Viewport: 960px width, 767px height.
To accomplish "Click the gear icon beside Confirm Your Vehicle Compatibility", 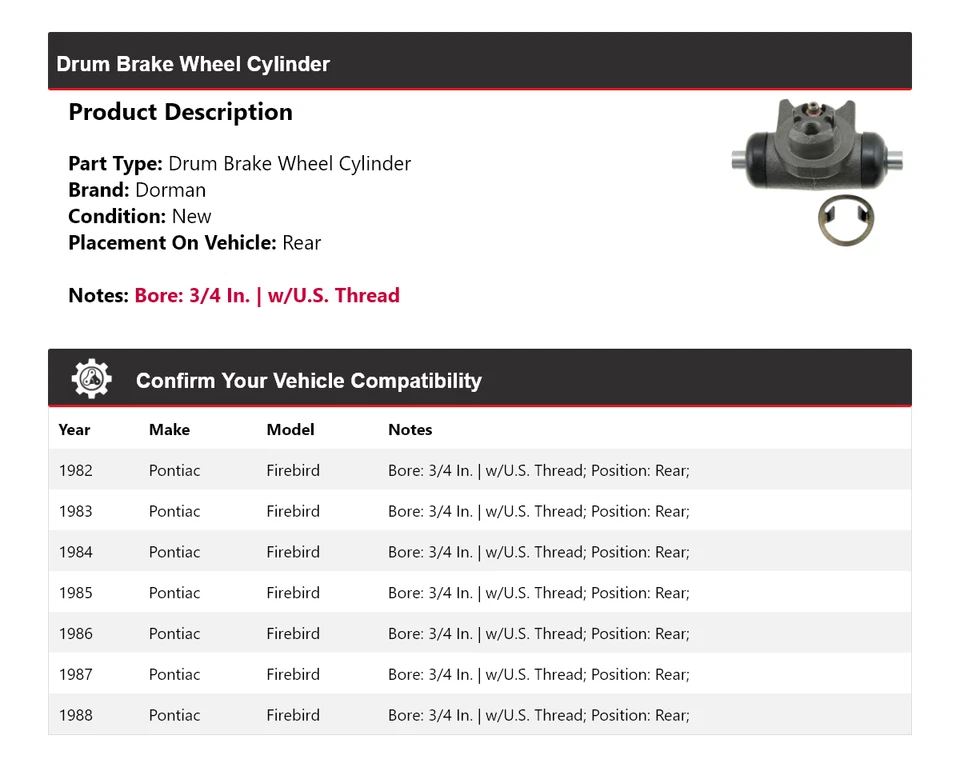I will [91, 380].
